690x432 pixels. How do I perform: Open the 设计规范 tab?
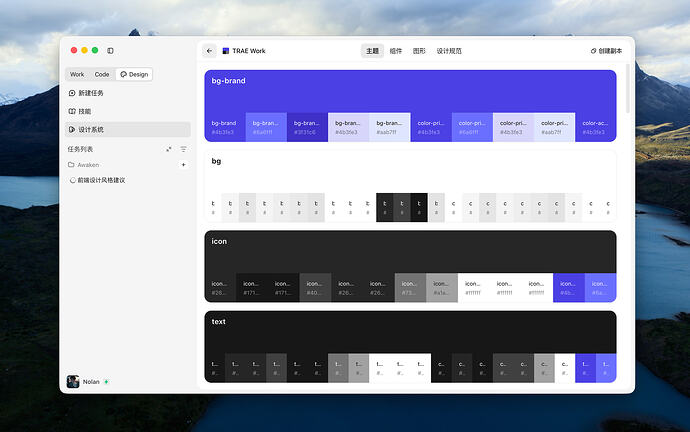[449, 51]
